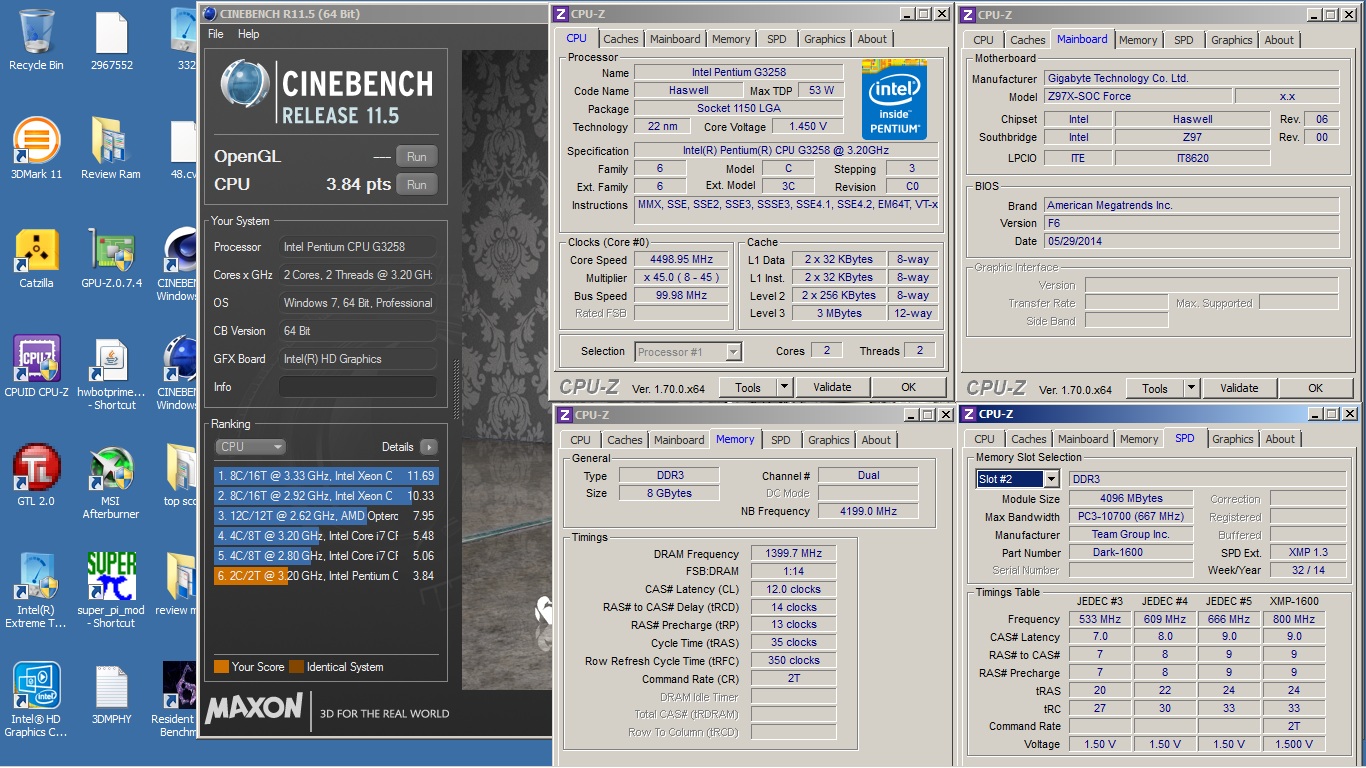Open Tools dropdown arrow in Mainboard window
The image size is (1366, 768).
1191,388
